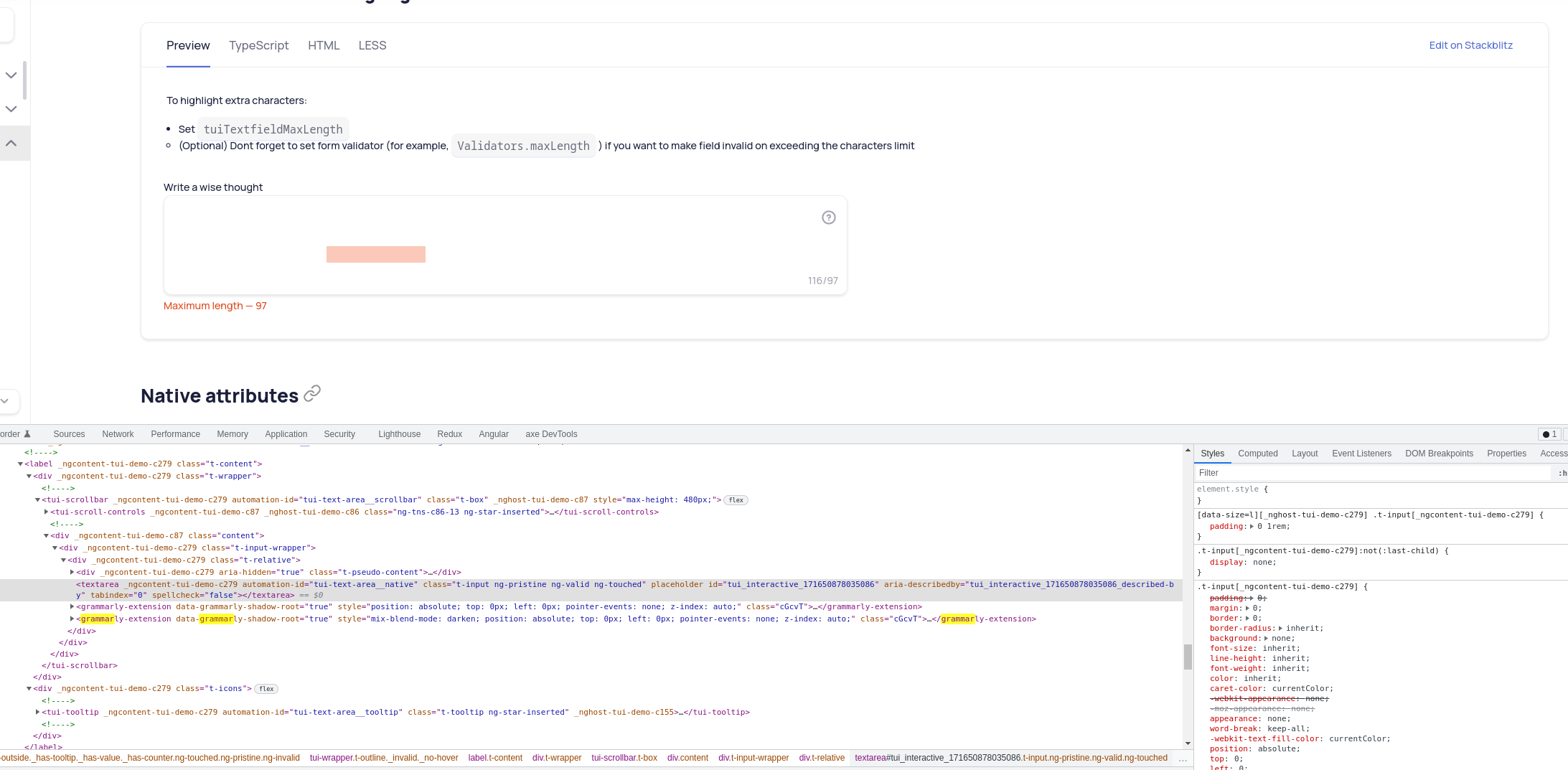Open the DOM Breakpoints tab

1439,454
